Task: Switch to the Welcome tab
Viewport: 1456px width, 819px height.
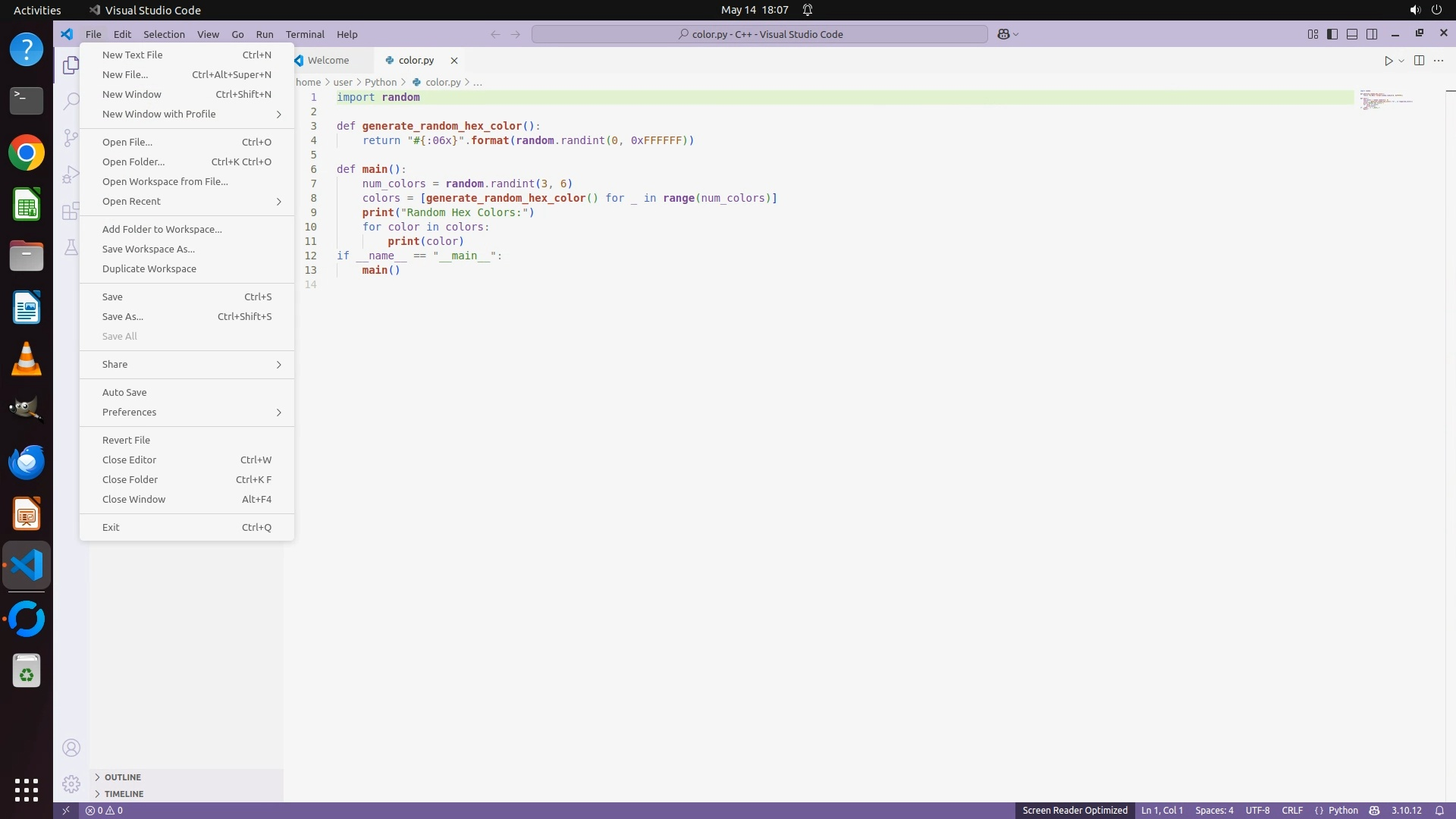Action: [x=328, y=60]
